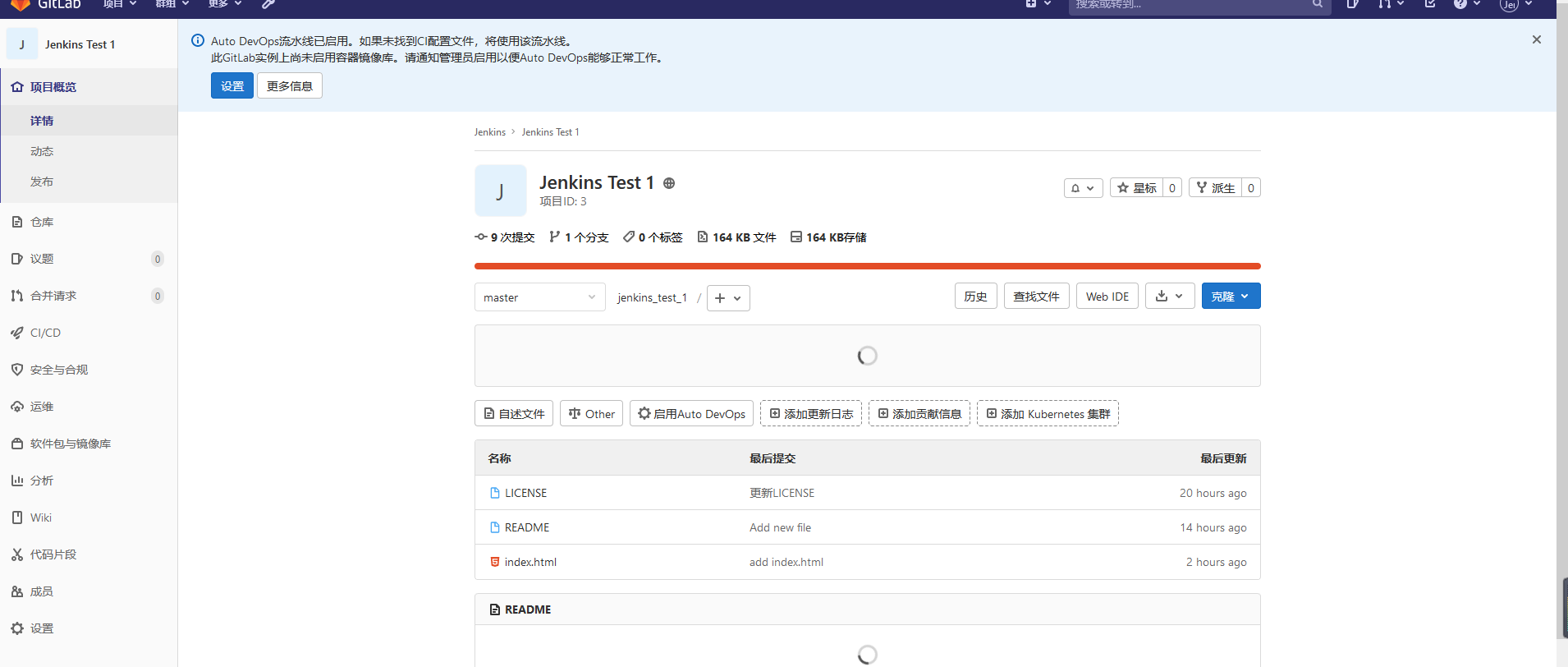
Task: Click the navbar to-do list icon
Action: [1430, 4]
